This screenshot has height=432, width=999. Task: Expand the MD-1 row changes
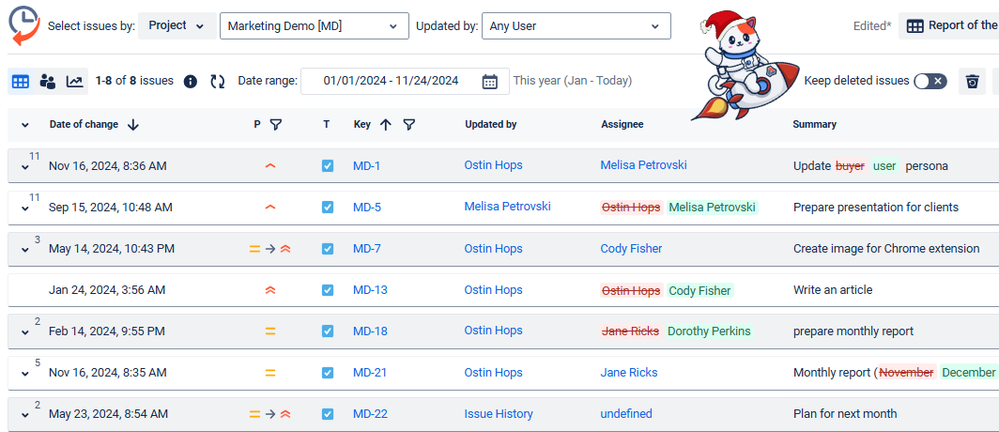point(25,167)
